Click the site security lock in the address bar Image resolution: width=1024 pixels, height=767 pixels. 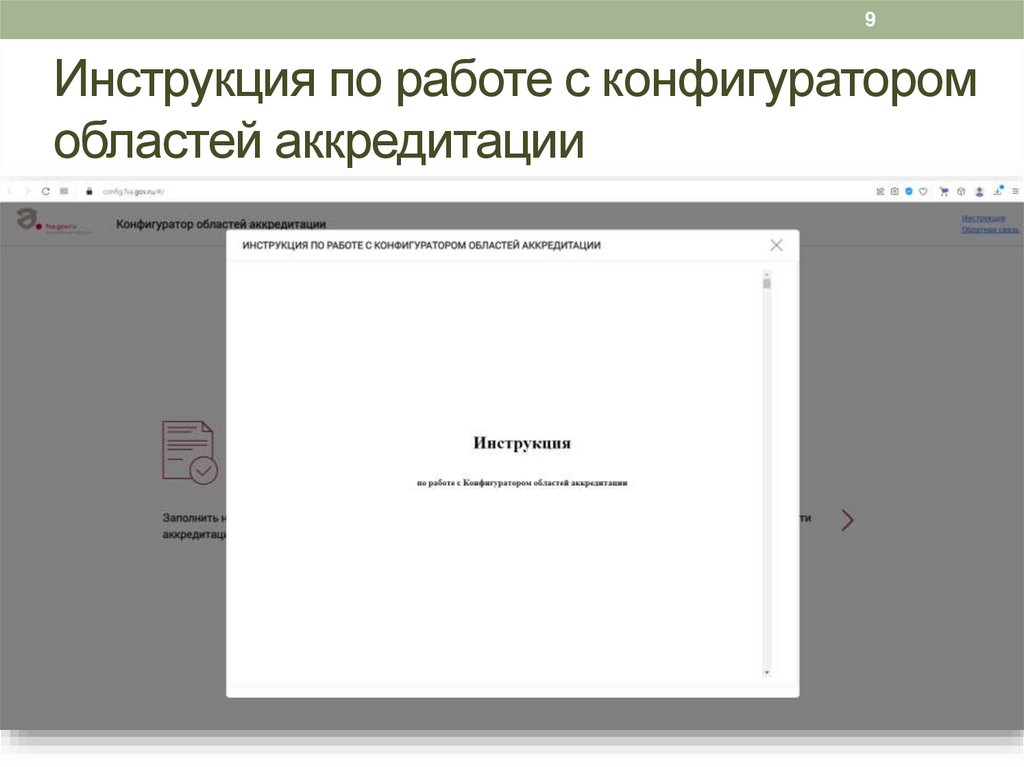click(89, 190)
